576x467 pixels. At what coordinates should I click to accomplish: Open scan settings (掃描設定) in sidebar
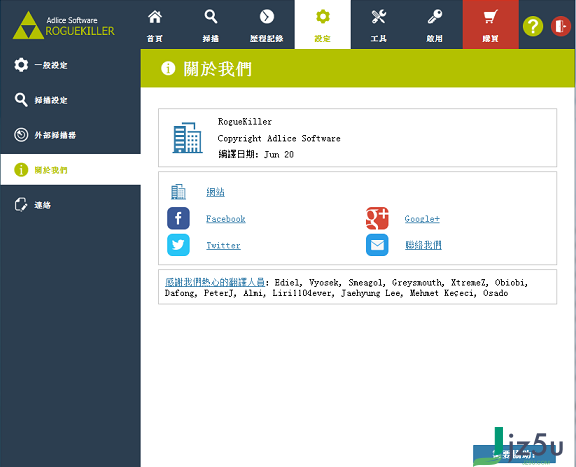70,100
